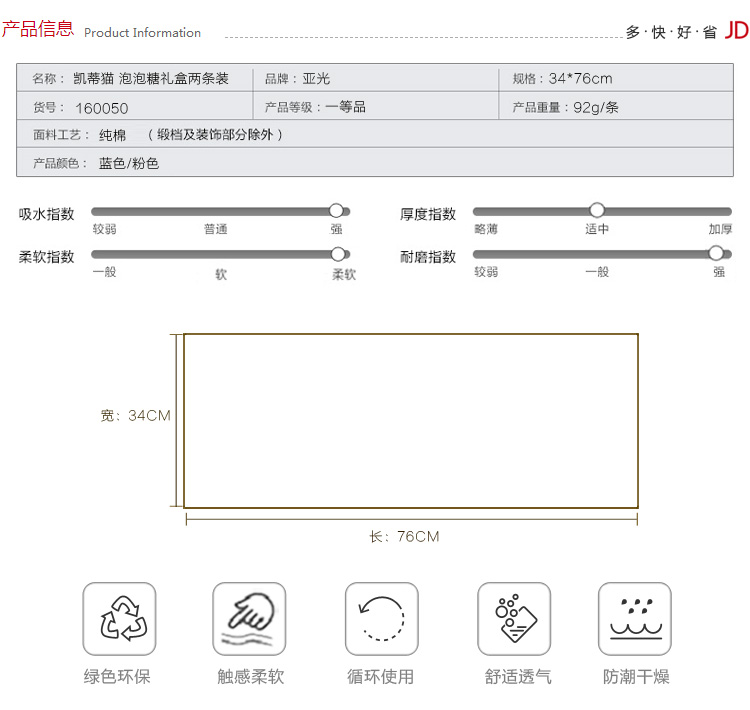Screen dimensions: 750x710
Task: Click the 产品信息 section heading
Action: pos(37,29)
